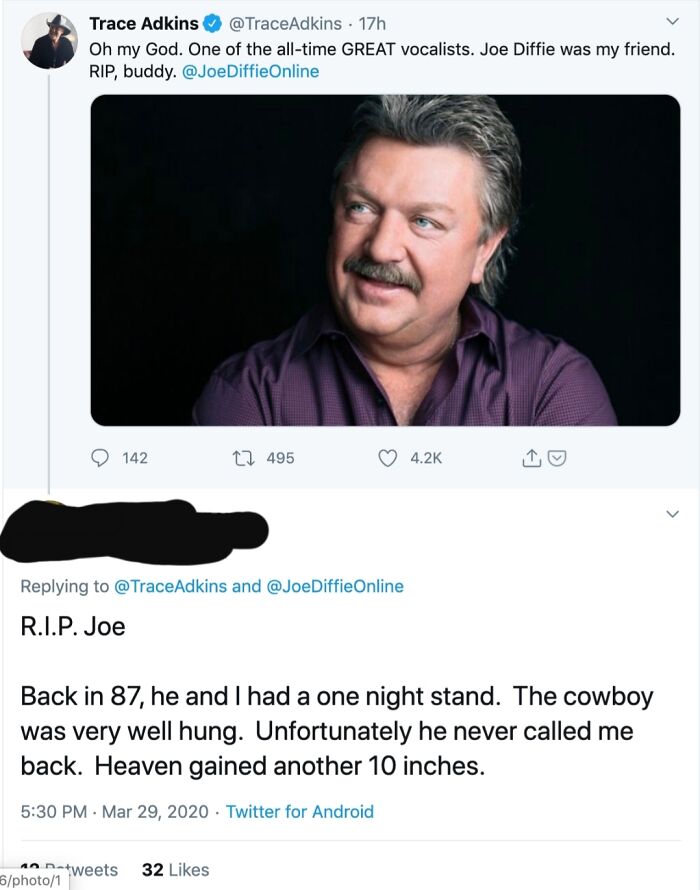Click @TraceAdkins in the Replying to line
The width and height of the screenshot is (700, 890).
[171, 586]
